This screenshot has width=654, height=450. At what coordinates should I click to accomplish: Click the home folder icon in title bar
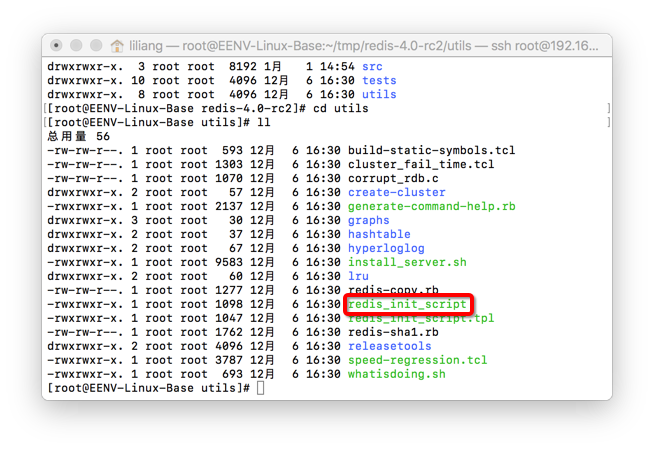(117, 45)
